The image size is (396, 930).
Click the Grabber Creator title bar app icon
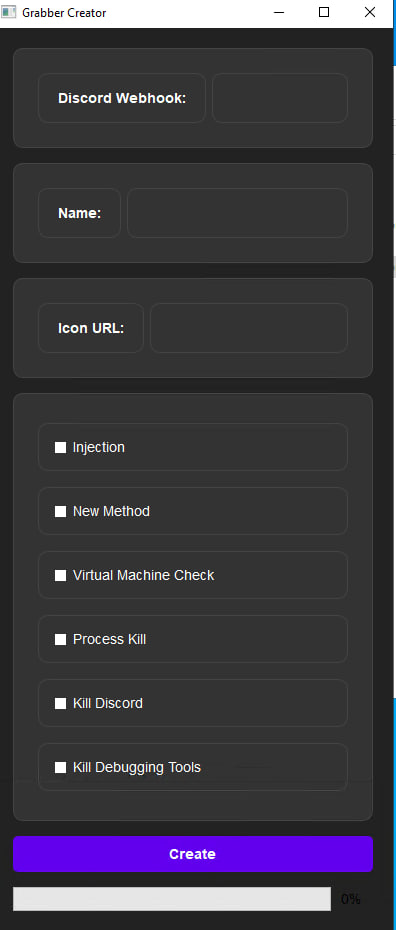[x=8, y=12]
